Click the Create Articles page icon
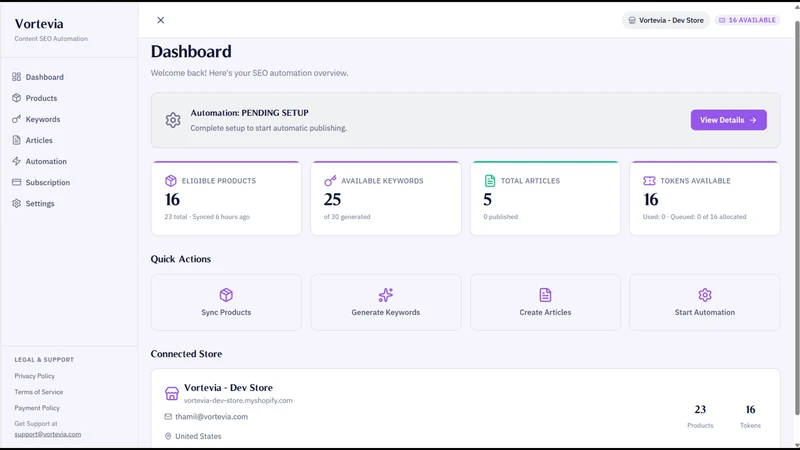This screenshot has height=450, width=800. tap(545, 295)
